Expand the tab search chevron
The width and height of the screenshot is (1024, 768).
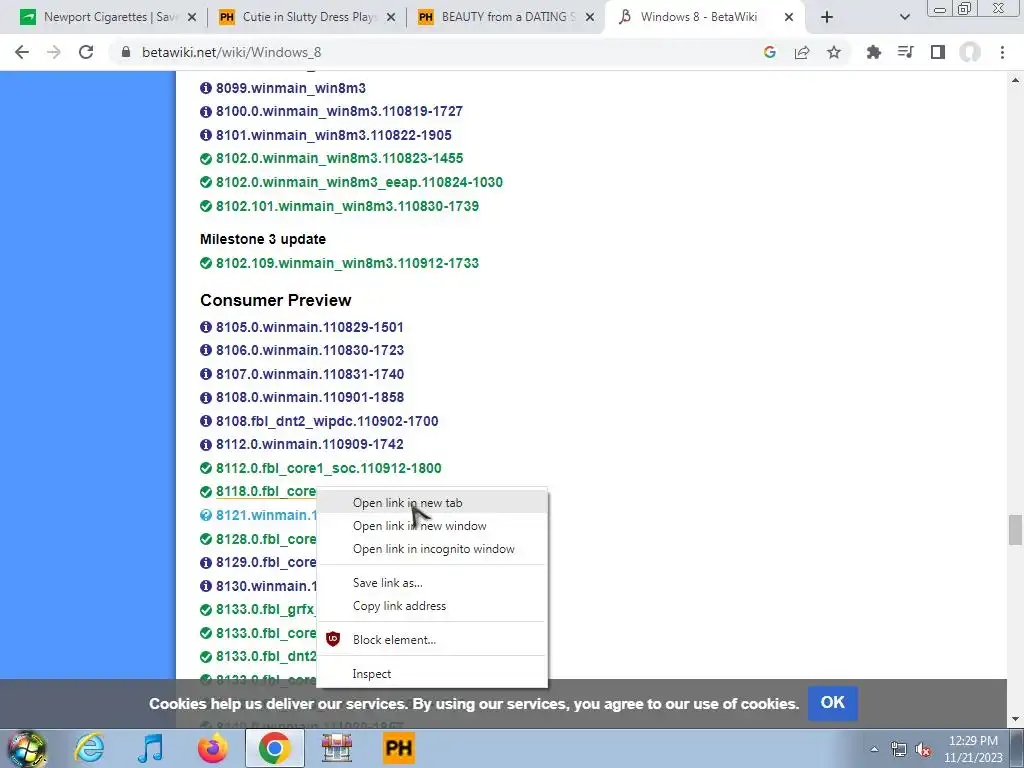pyautogui.click(x=904, y=17)
